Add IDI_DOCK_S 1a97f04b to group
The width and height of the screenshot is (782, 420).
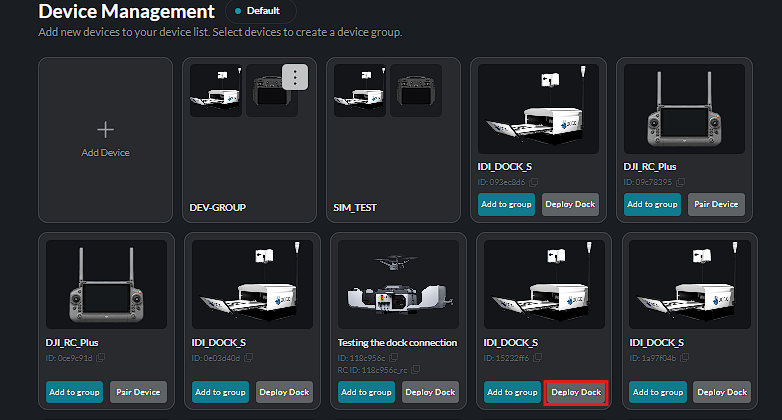click(x=658, y=392)
